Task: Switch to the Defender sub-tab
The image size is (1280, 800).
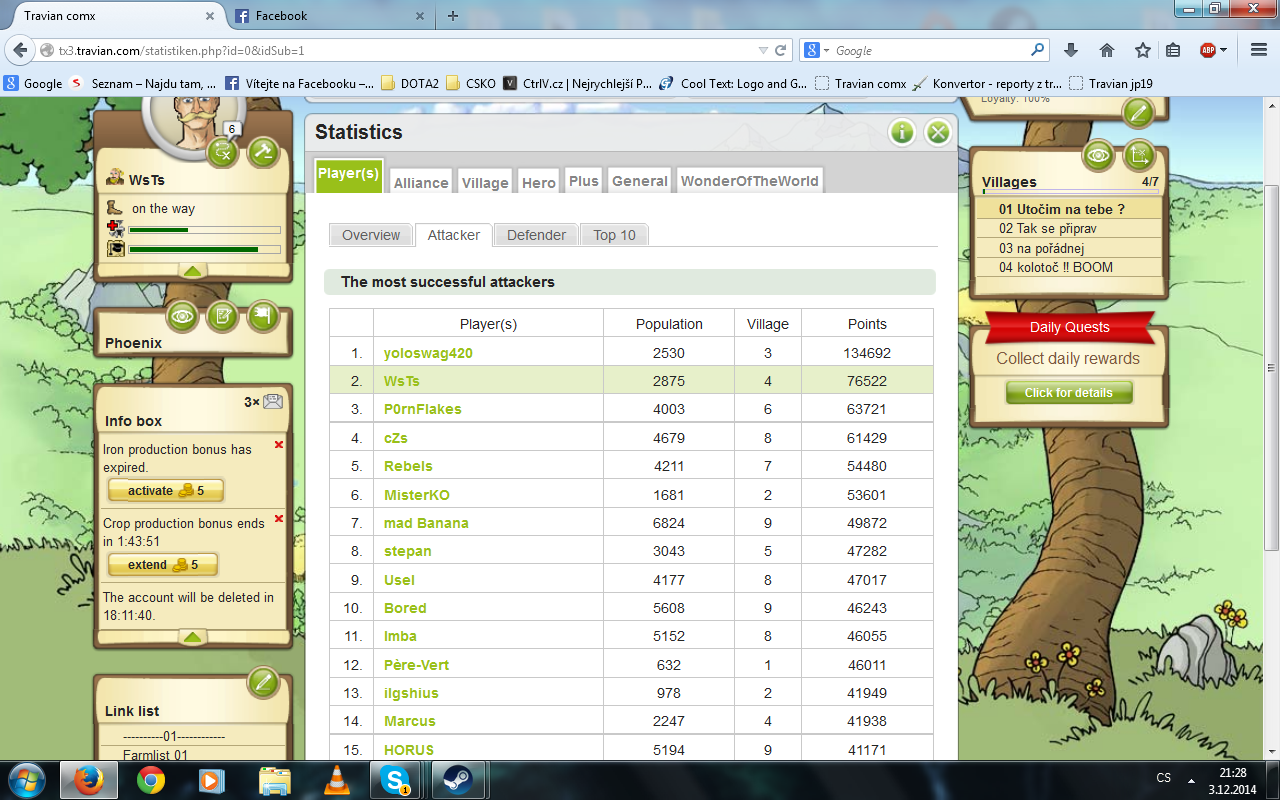Action: [536, 235]
